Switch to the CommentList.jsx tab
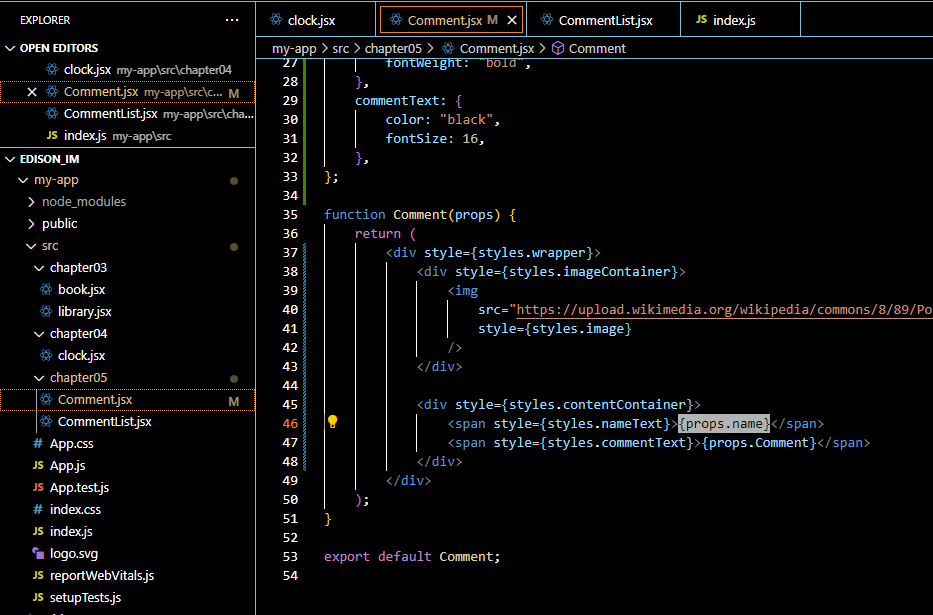The width and height of the screenshot is (933, 615). click(603, 20)
